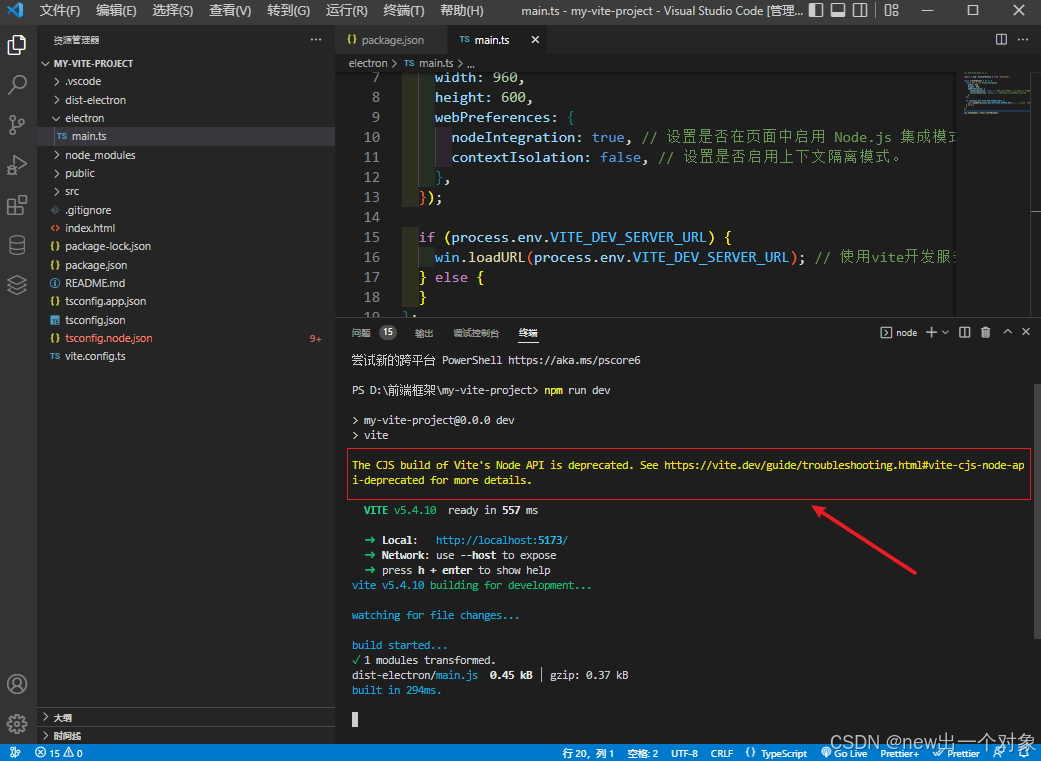Open the File menu (文件)
1041x761 pixels.
click(60, 11)
